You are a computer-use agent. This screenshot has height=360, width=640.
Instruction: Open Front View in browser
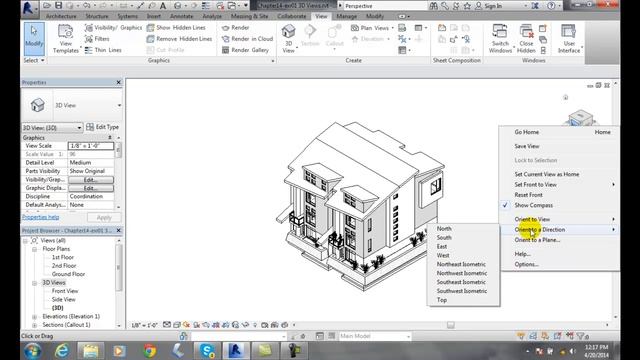64,291
